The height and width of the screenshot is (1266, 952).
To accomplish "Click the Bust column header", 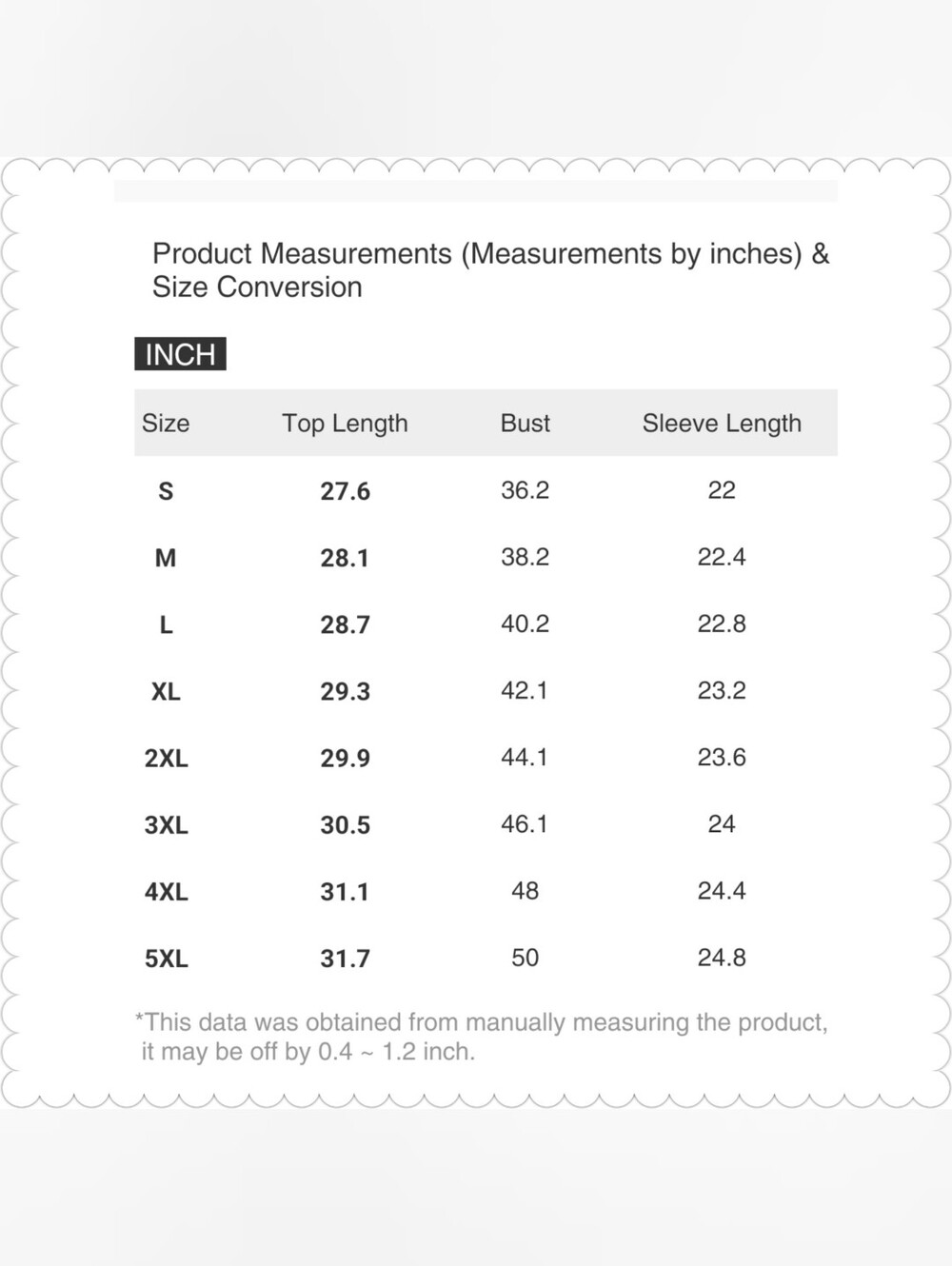I will pyautogui.click(x=526, y=424).
